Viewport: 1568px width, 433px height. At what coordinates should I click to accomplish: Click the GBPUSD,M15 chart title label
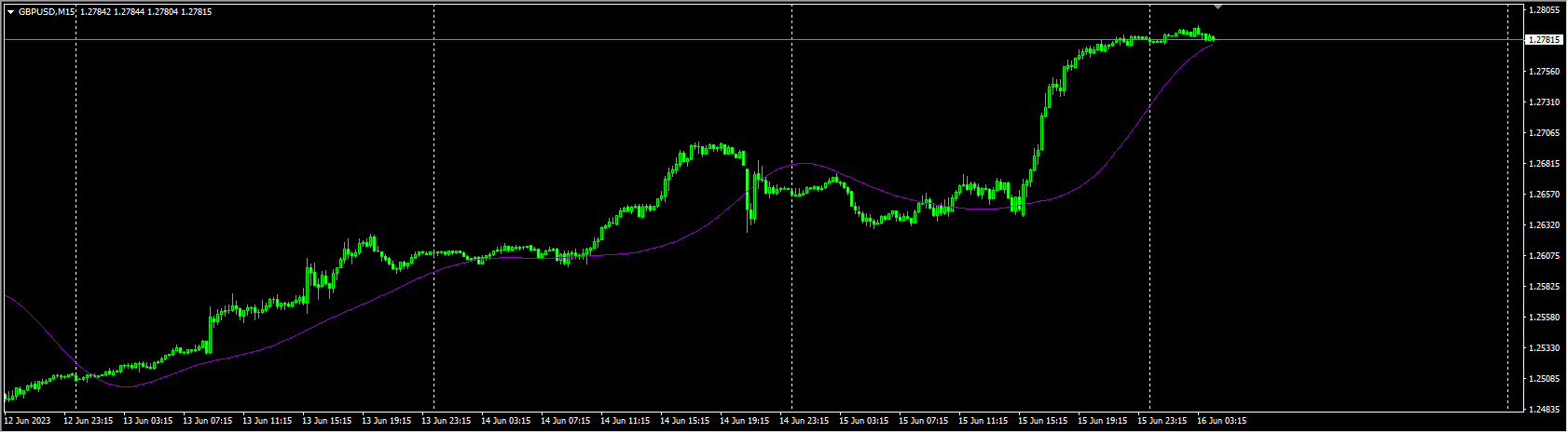[x=47, y=12]
